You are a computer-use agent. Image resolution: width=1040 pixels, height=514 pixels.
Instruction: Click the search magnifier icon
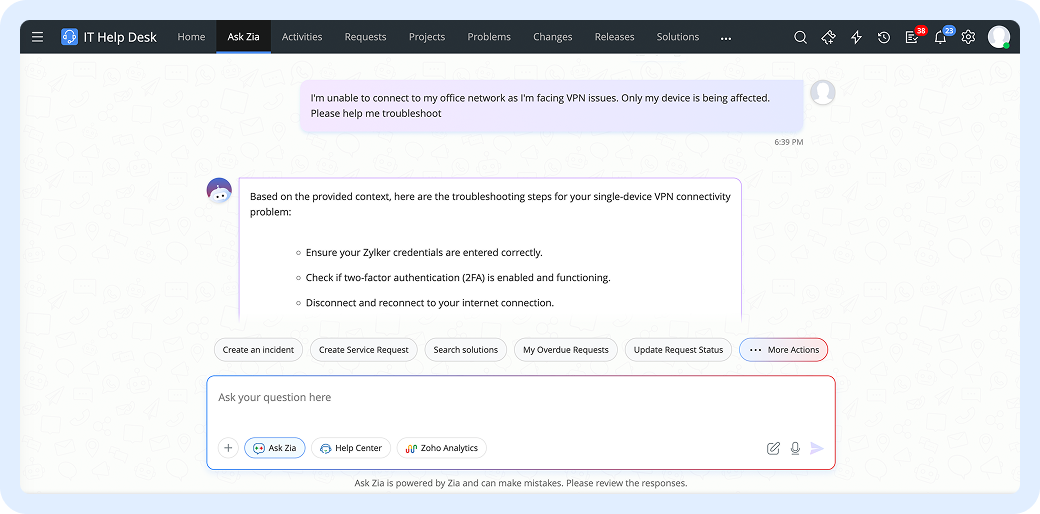click(800, 37)
